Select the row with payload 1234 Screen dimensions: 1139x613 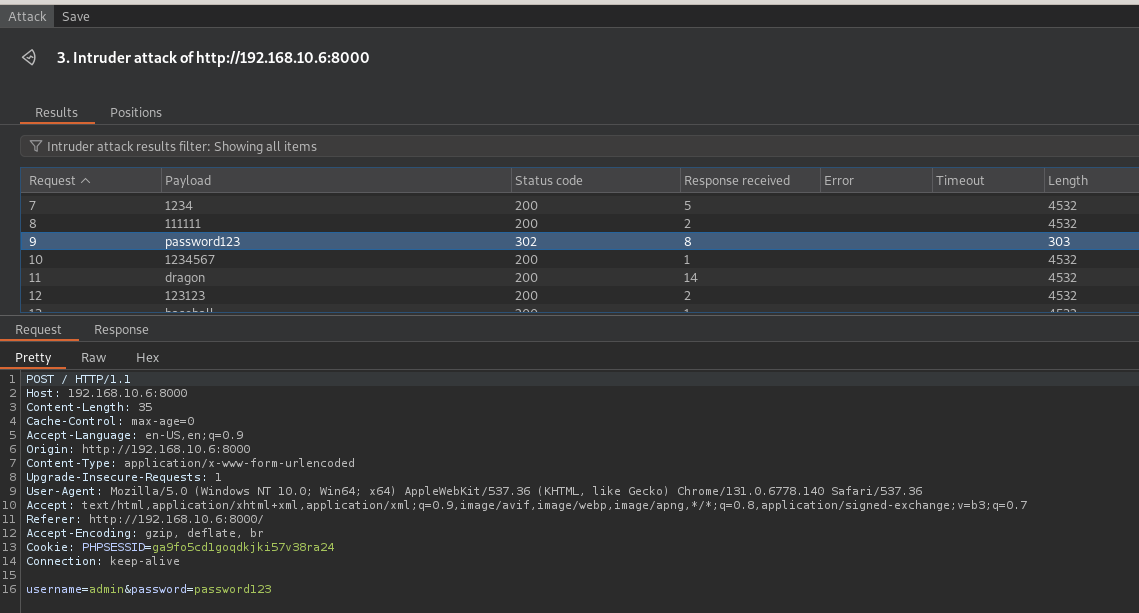pyautogui.click(x=580, y=206)
